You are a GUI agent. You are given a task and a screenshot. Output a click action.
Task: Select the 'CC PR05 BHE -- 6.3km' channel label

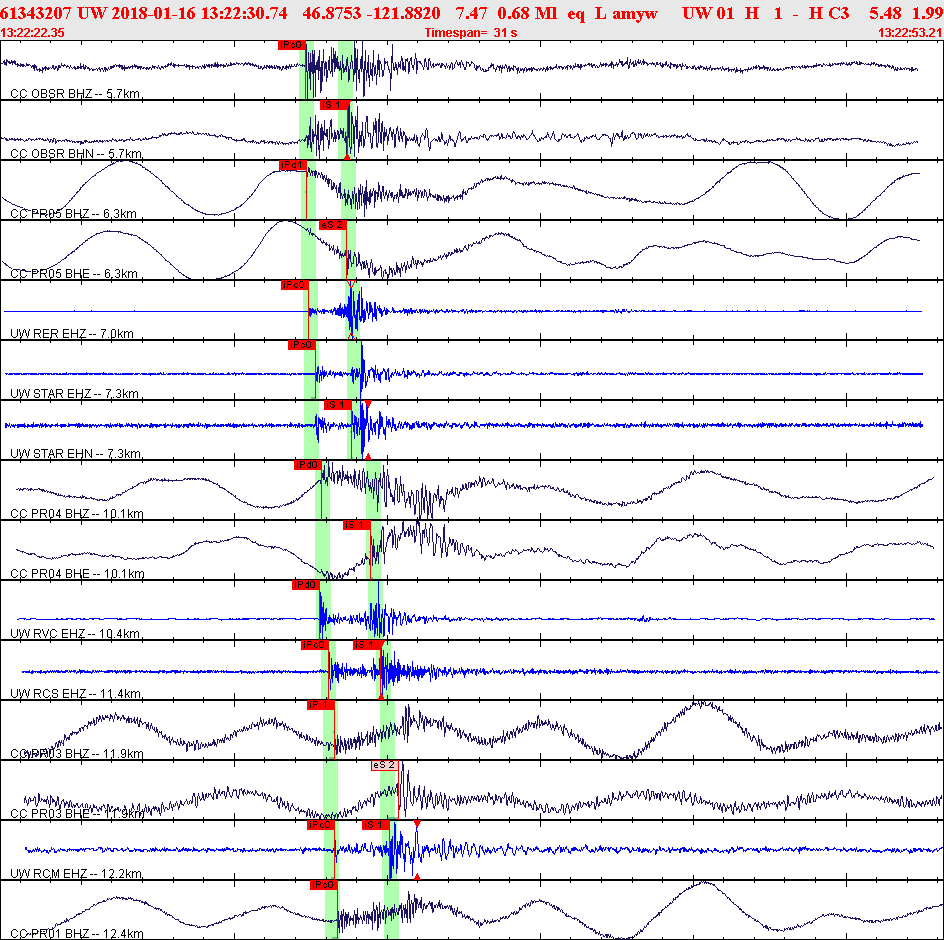point(74,273)
